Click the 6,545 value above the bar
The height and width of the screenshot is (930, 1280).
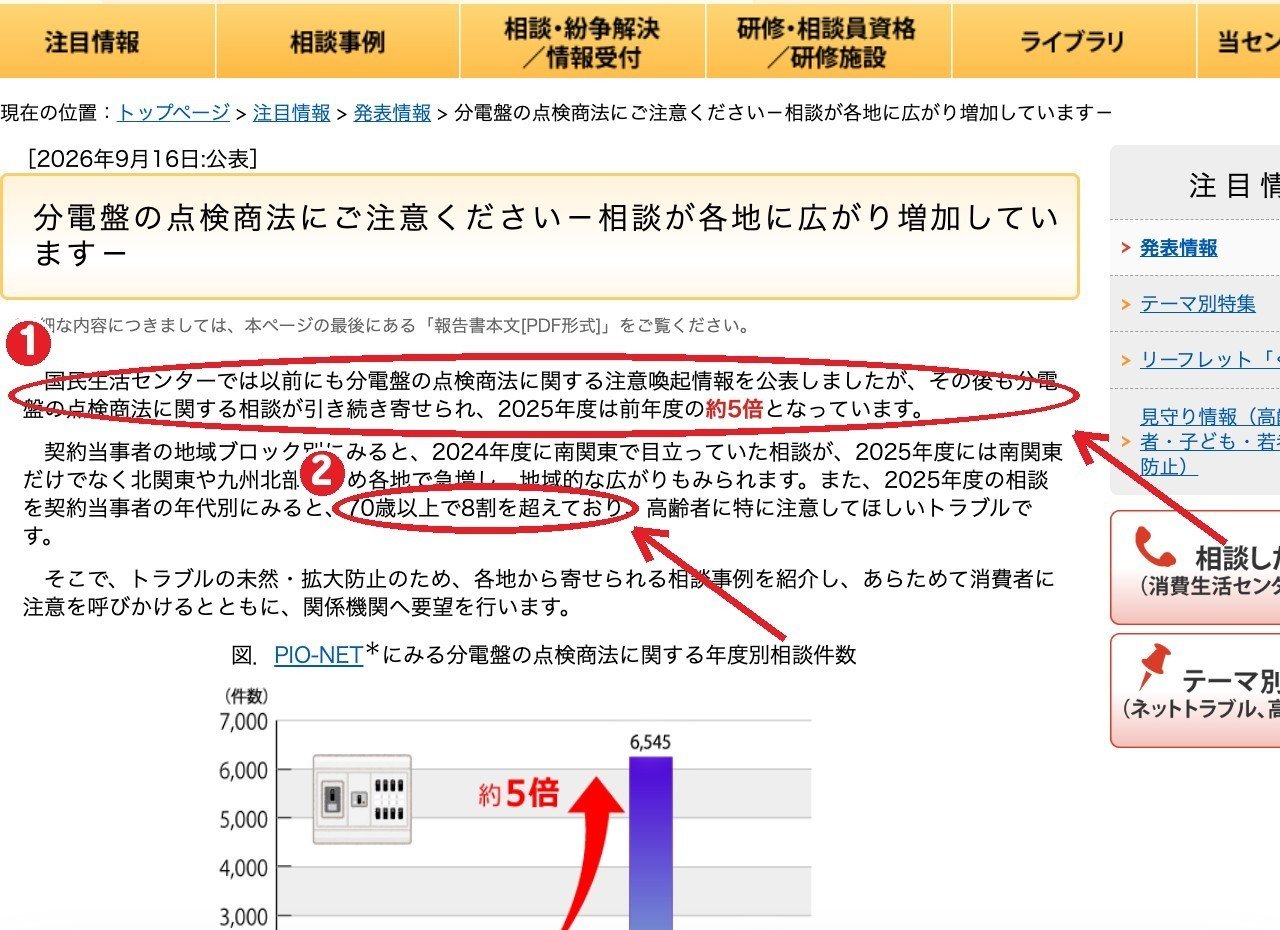pos(650,742)
